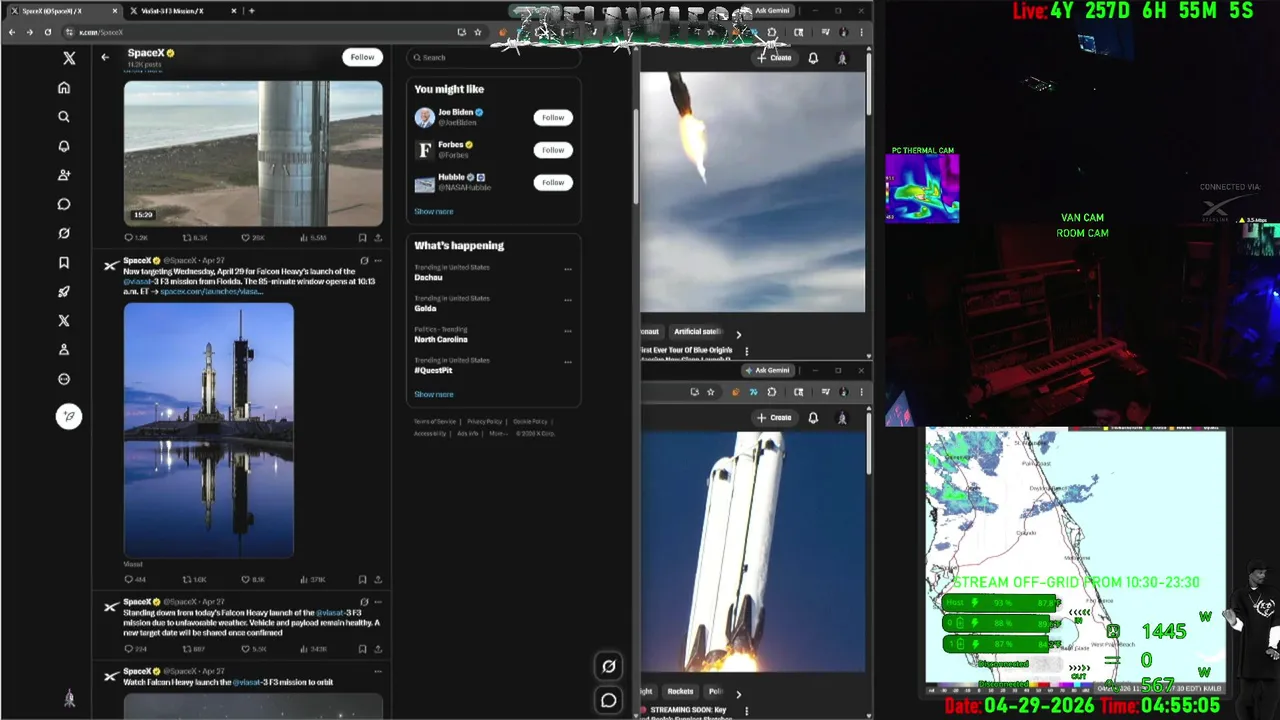Open the Profile person icon in the X sidebar
Image resolution: width=1280 pixels, height=720 pixels.
(x=64, y=350)
